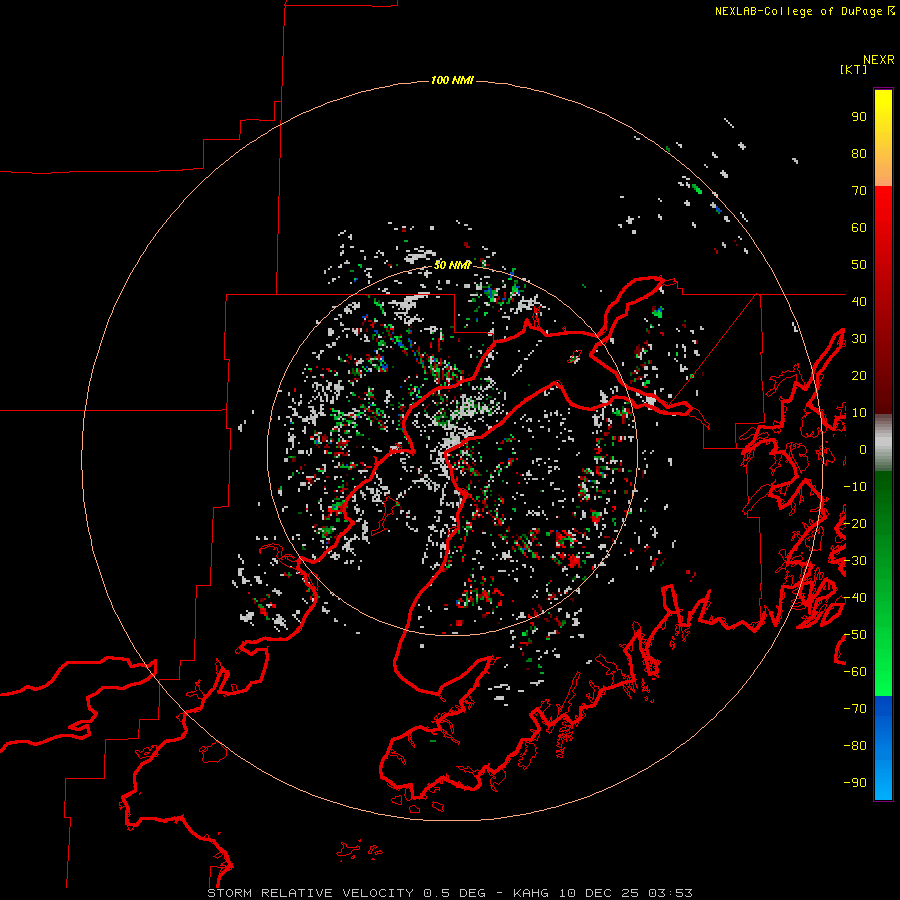Click the 100 NMI range ring label
Viewport: 900px width, 900px height.
(x=452, y=80)
